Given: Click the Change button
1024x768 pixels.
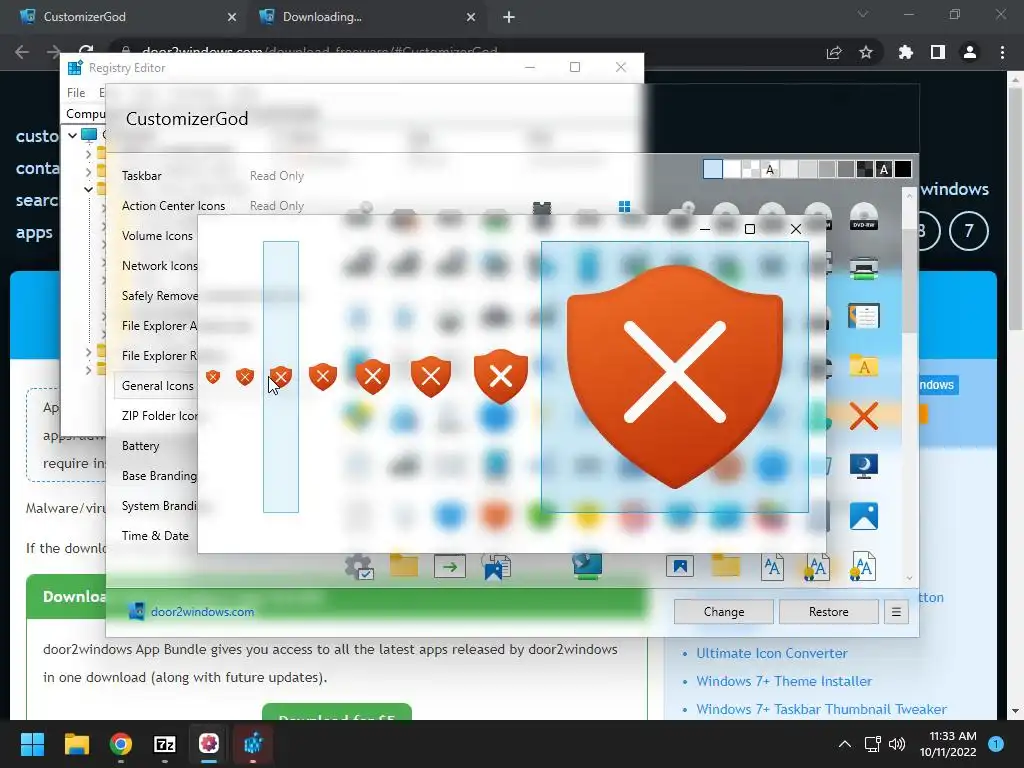Looking at the screenshot, I should pyautogui.click(x=724, y=612).
